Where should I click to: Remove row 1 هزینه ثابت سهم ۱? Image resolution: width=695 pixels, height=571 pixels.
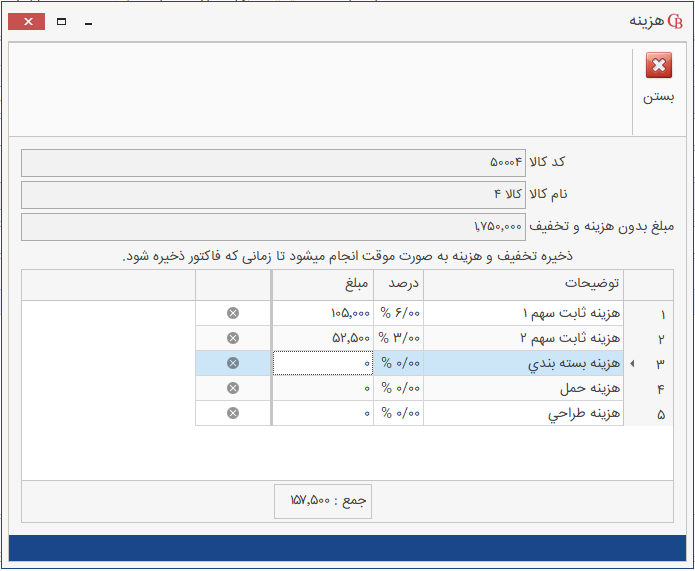(233, 313)
